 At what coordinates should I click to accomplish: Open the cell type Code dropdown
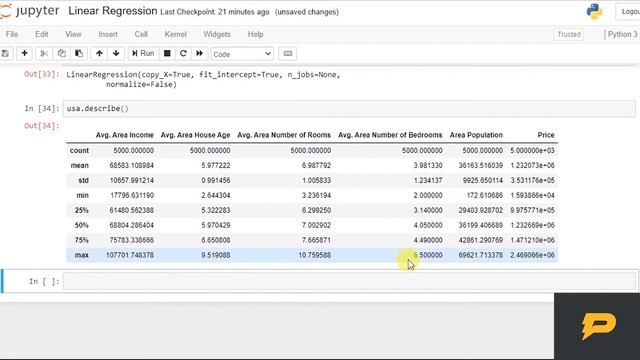(x=242, y=54)
